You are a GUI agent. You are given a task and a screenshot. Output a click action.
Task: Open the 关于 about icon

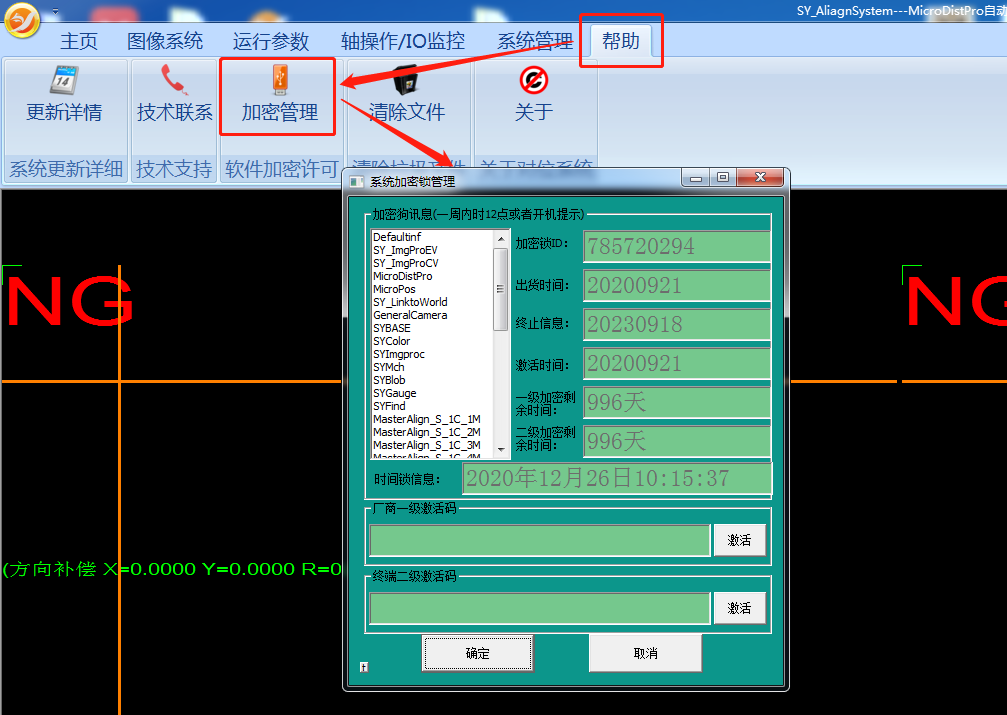pos(533,80)
